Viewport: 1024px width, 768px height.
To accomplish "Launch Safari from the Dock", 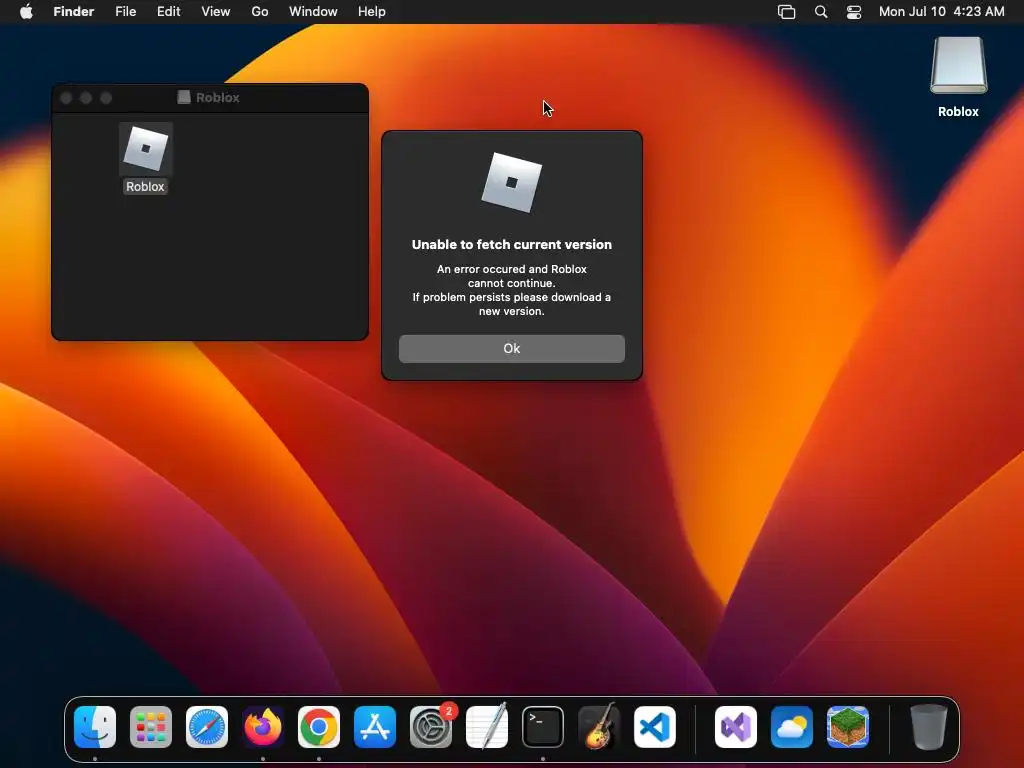I will pyautogui.click(x=207, y=727).
